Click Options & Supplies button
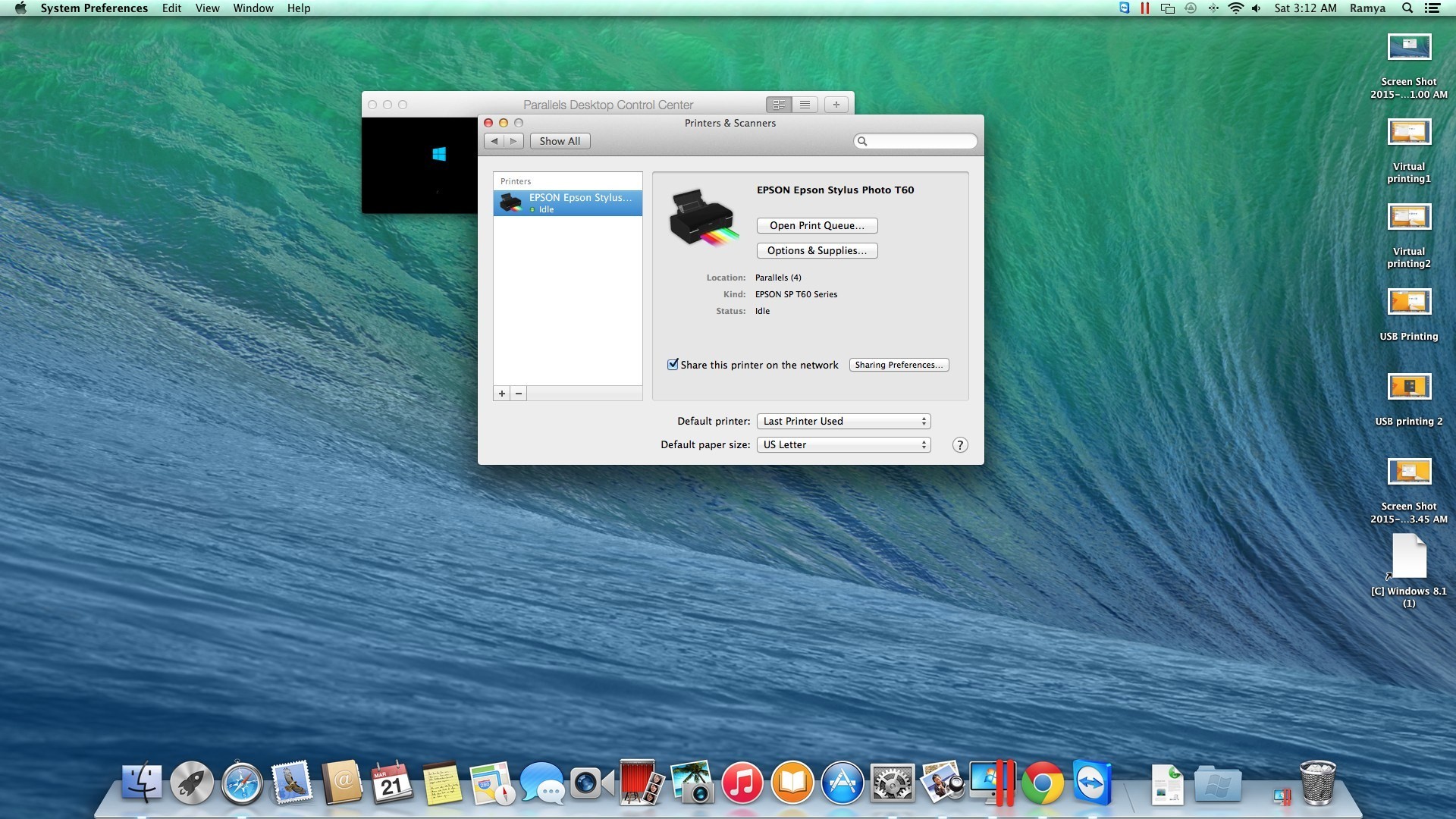 click(817, 251)
